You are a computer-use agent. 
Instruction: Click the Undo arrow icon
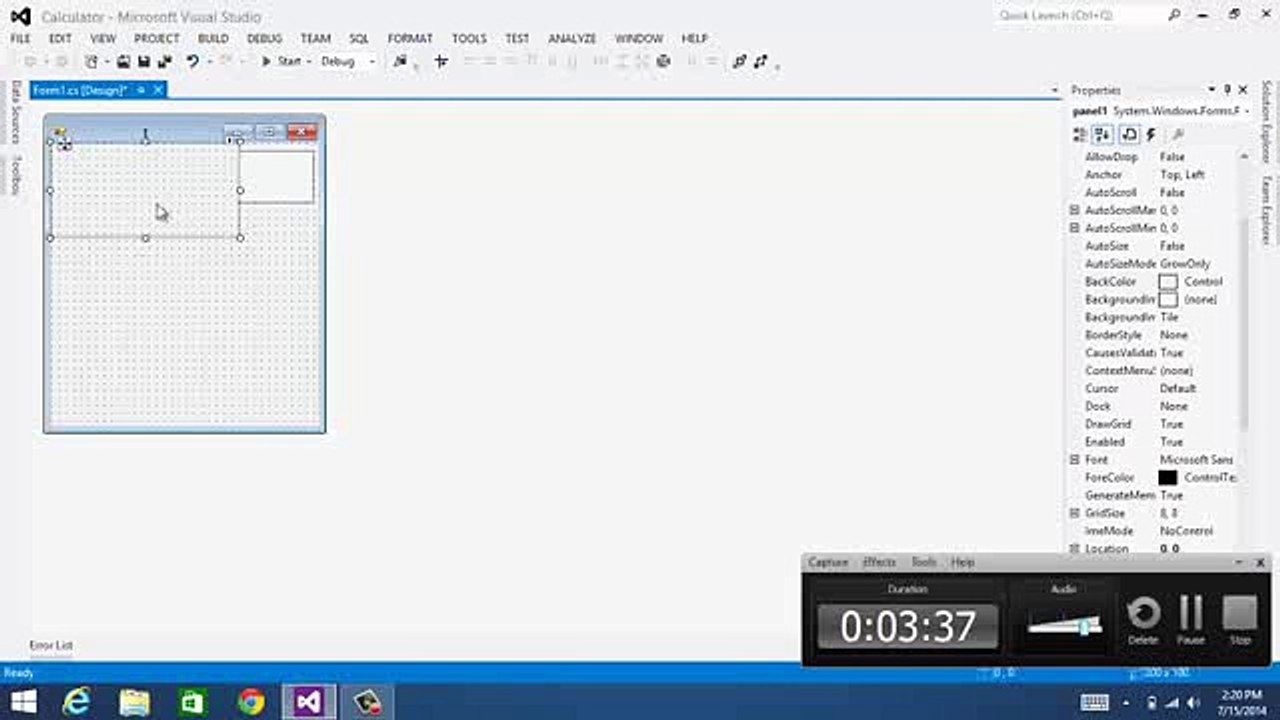tap(192, 61)
